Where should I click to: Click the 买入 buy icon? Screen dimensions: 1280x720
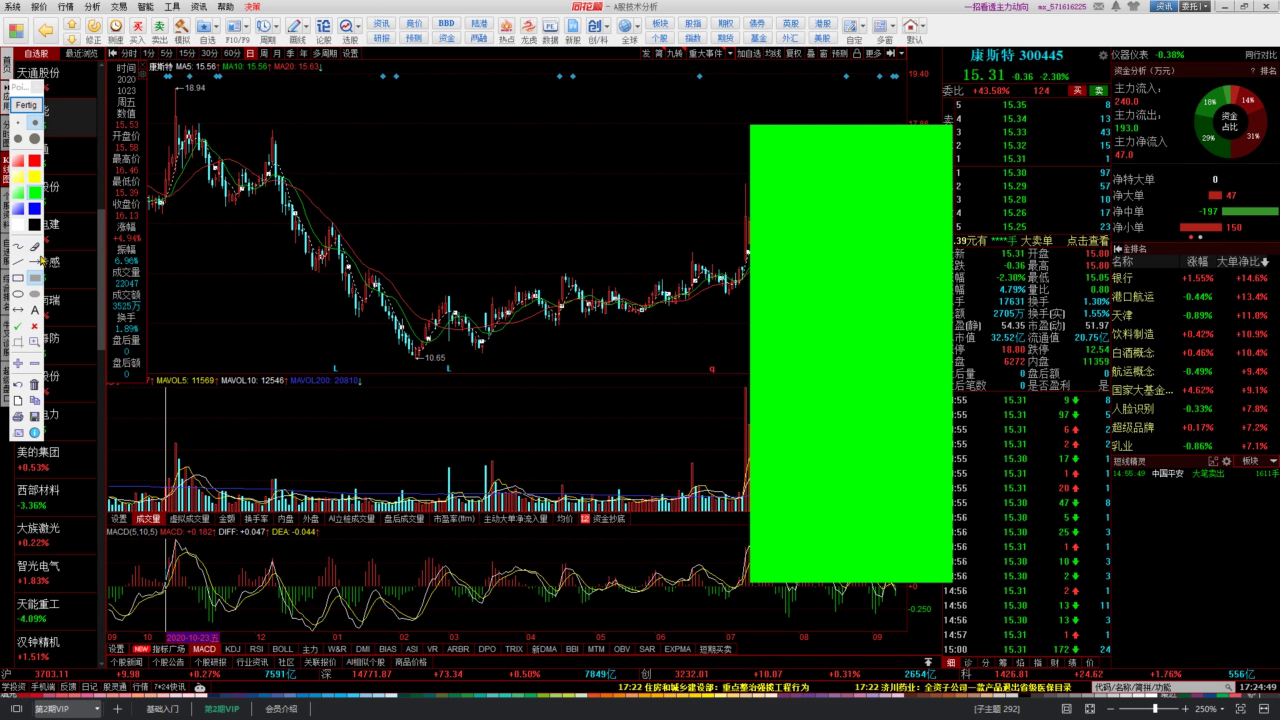pos(137,30)
